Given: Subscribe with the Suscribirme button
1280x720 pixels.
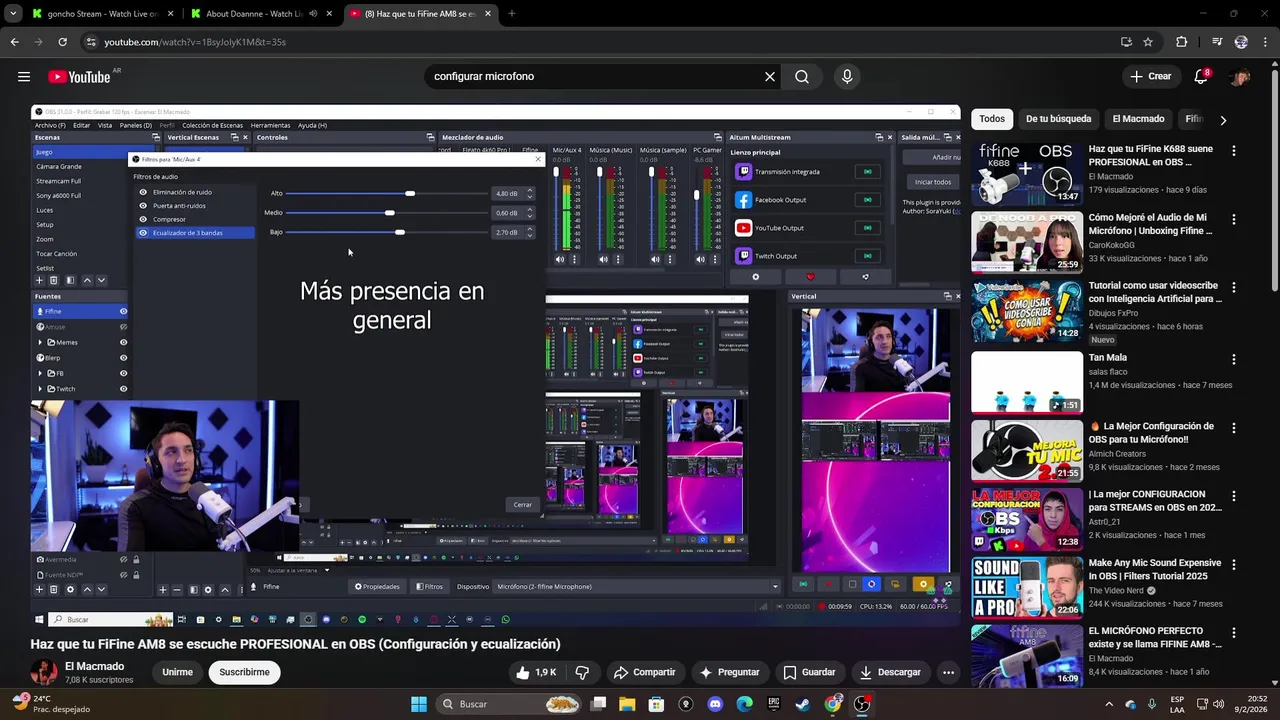Looking at the screenshot, I should click(244, 672).
